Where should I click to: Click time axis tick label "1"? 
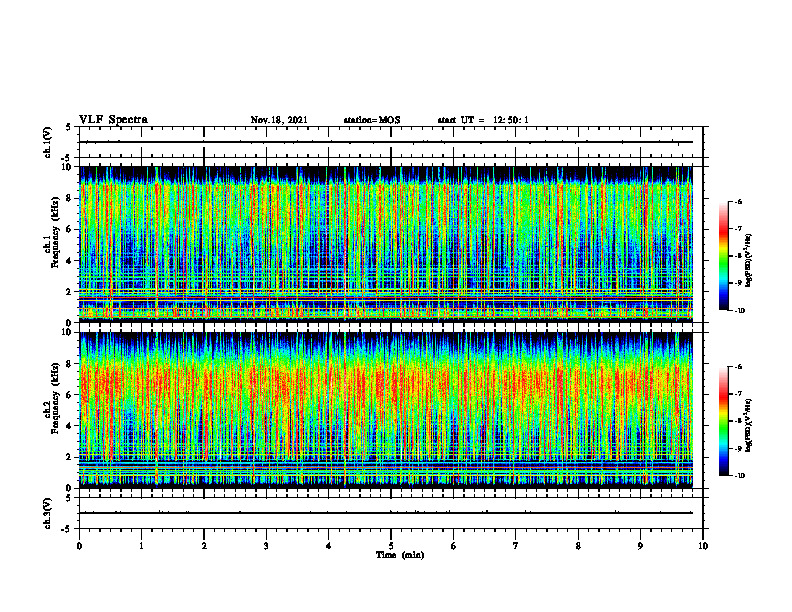point(141,546)
